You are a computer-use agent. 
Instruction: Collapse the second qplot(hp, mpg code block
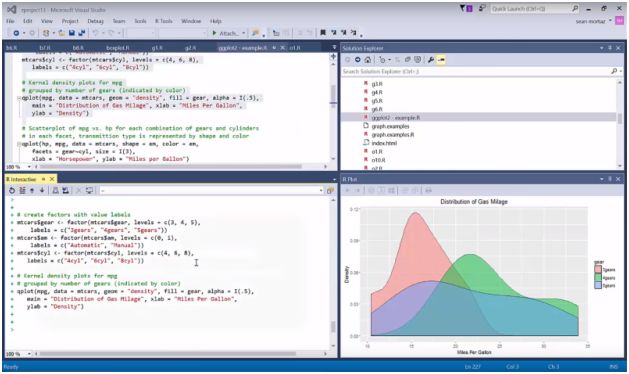[x=19, y=144]
